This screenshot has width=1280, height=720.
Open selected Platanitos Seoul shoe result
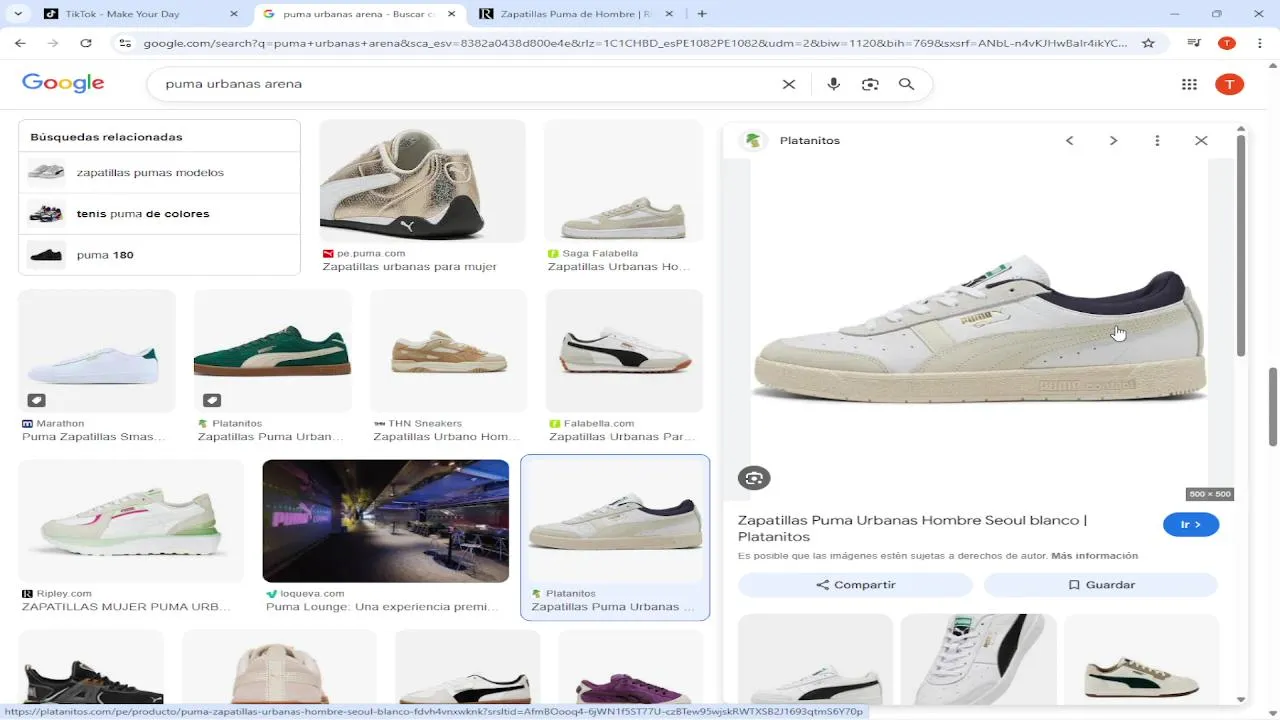coord(615,521)
